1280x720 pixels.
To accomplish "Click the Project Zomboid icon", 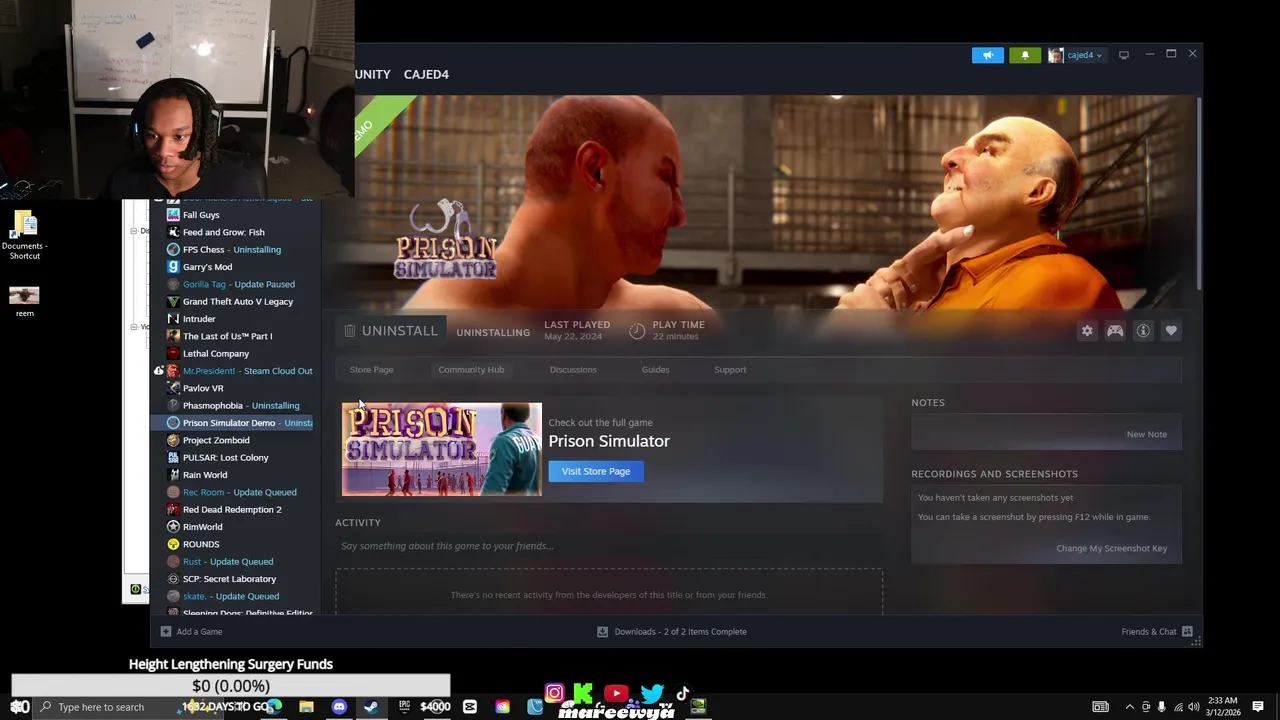I will coord(173,440).
